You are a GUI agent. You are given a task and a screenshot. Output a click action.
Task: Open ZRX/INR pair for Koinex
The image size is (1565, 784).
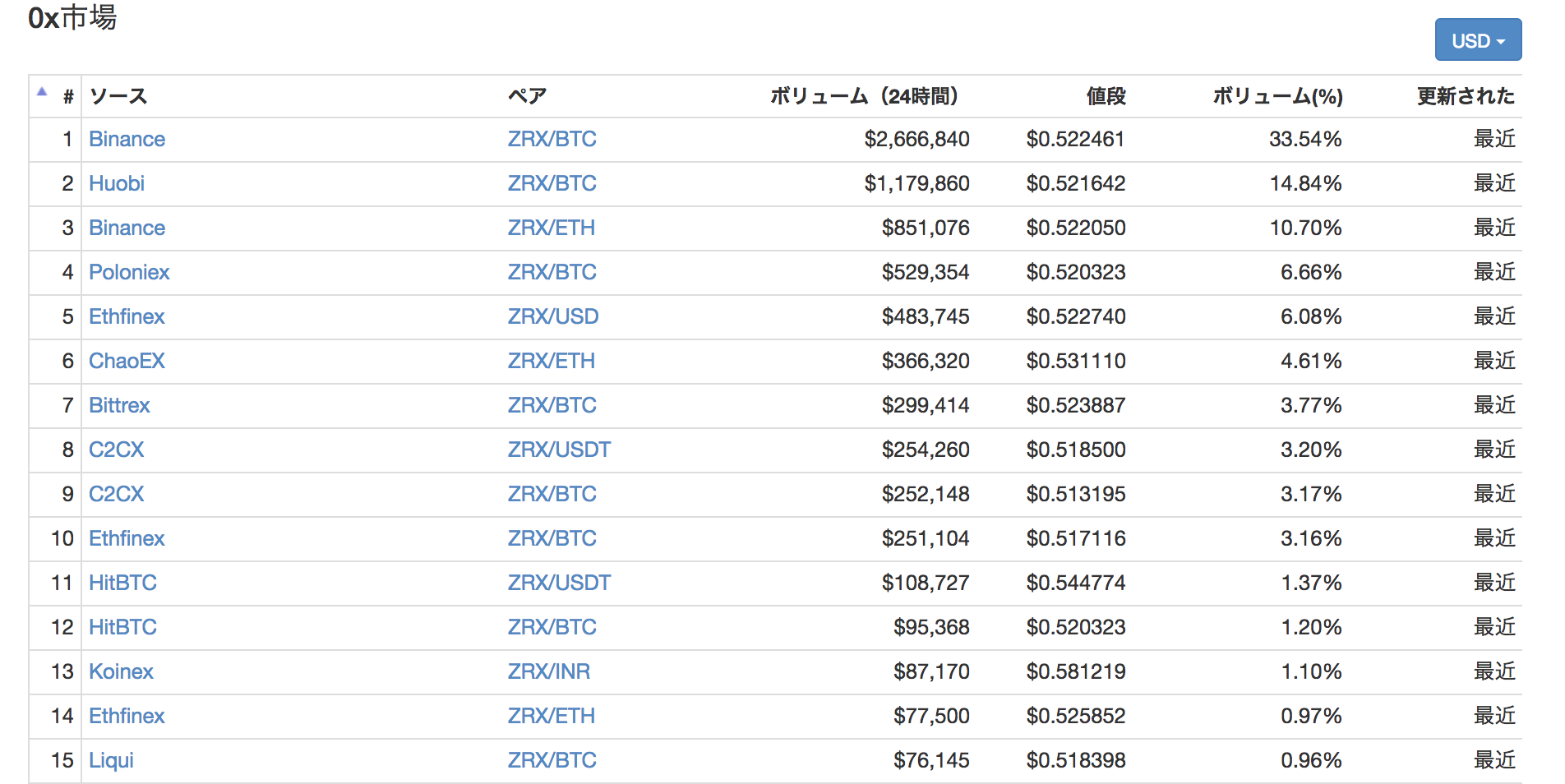click(x=548, y=671)
